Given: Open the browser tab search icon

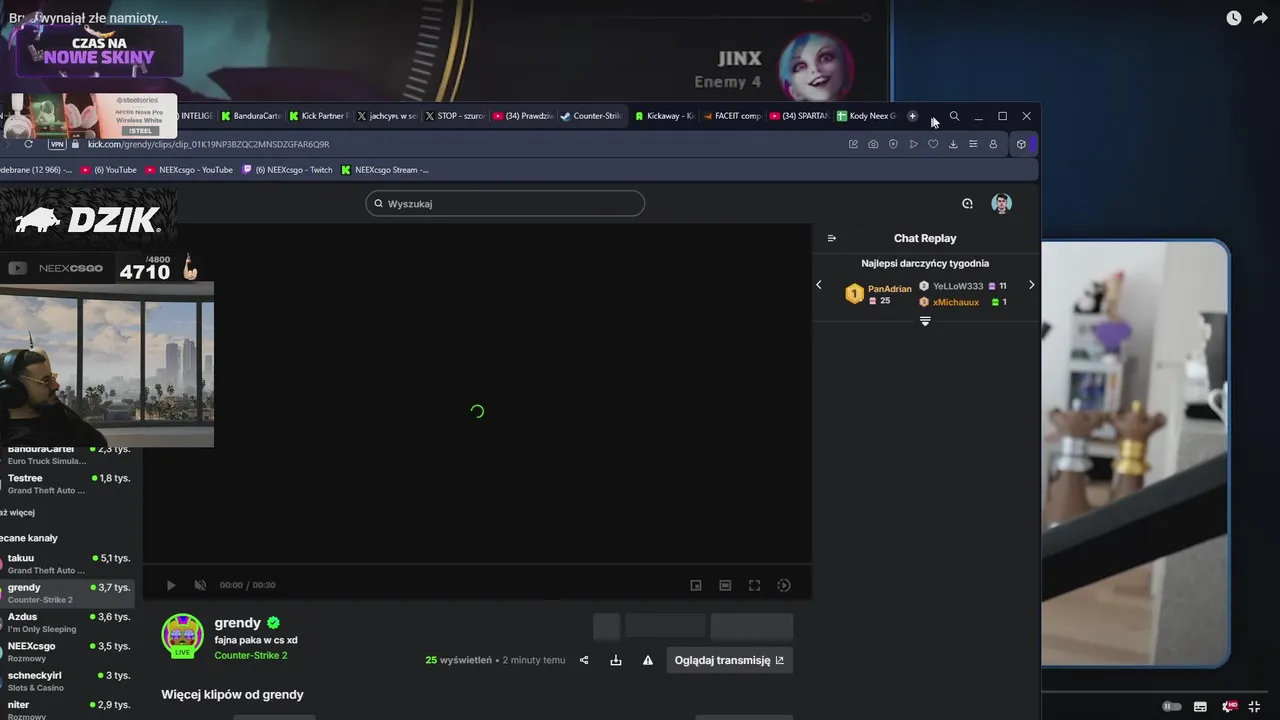Looking at the screenshot, I should coord(954,116).
